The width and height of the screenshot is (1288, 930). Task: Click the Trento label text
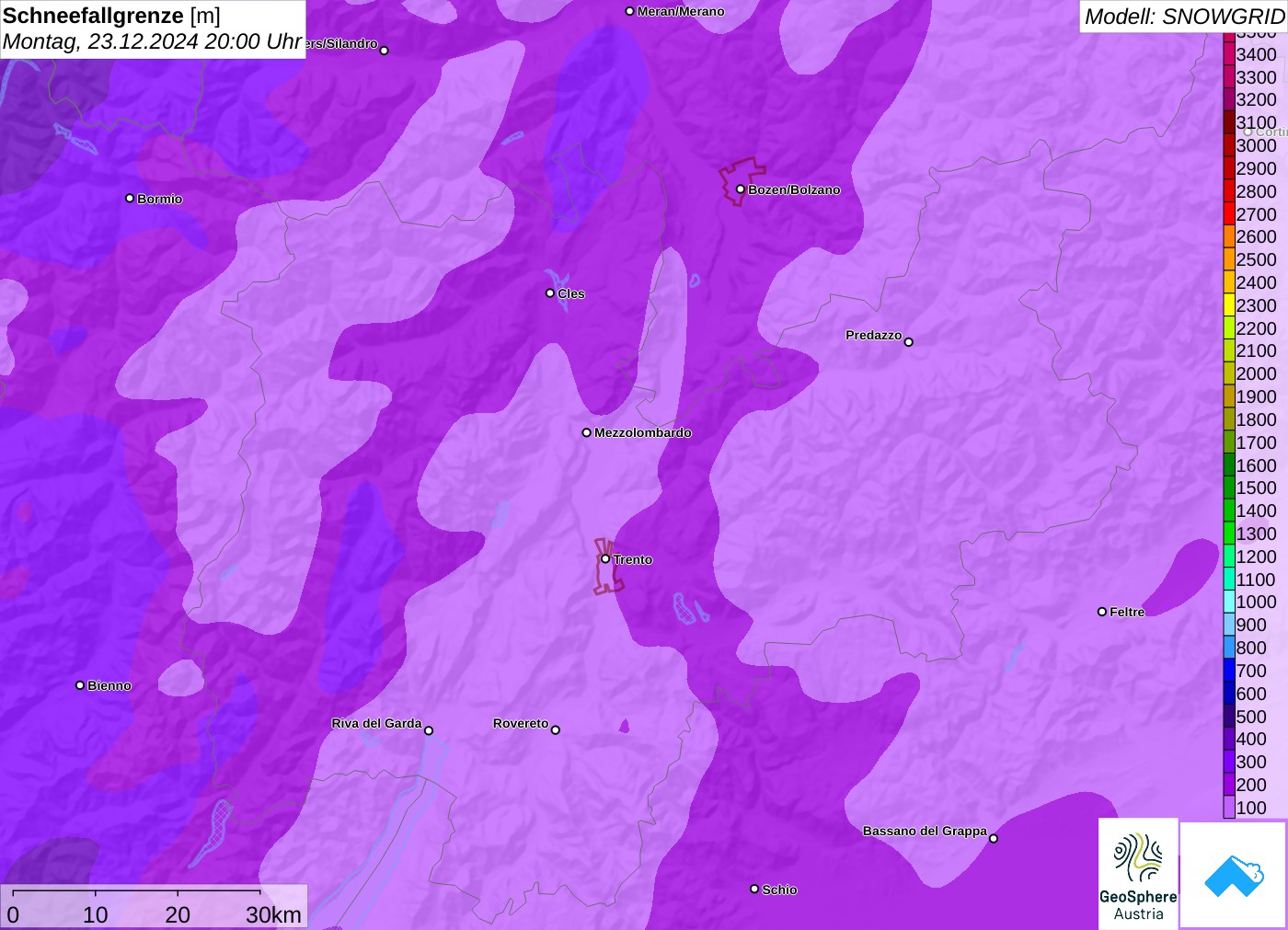(x=633, y=559)
